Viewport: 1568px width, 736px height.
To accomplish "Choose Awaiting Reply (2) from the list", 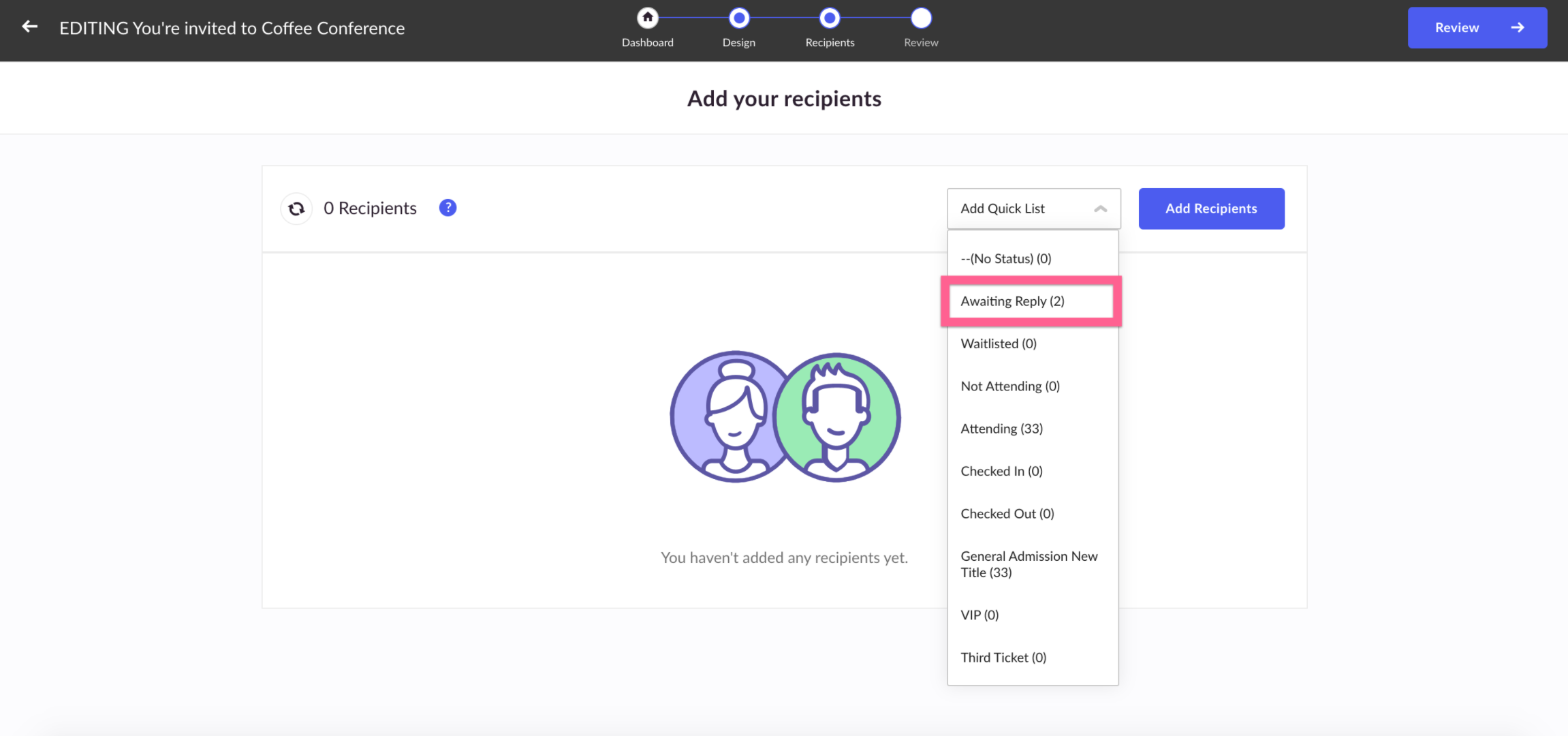I will 1033,301.
